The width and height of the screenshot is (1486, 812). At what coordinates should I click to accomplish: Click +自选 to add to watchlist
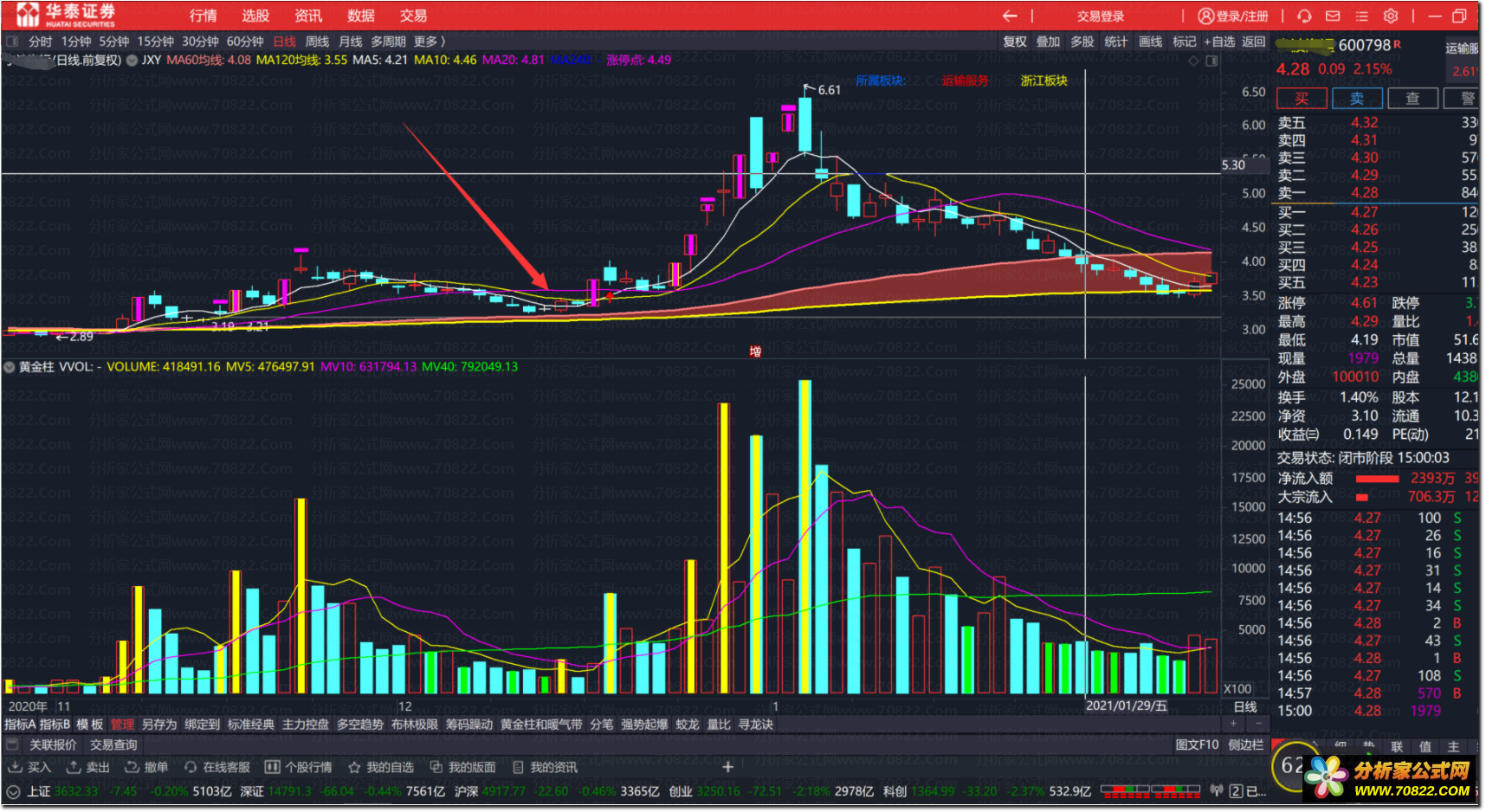[1219, 42]
